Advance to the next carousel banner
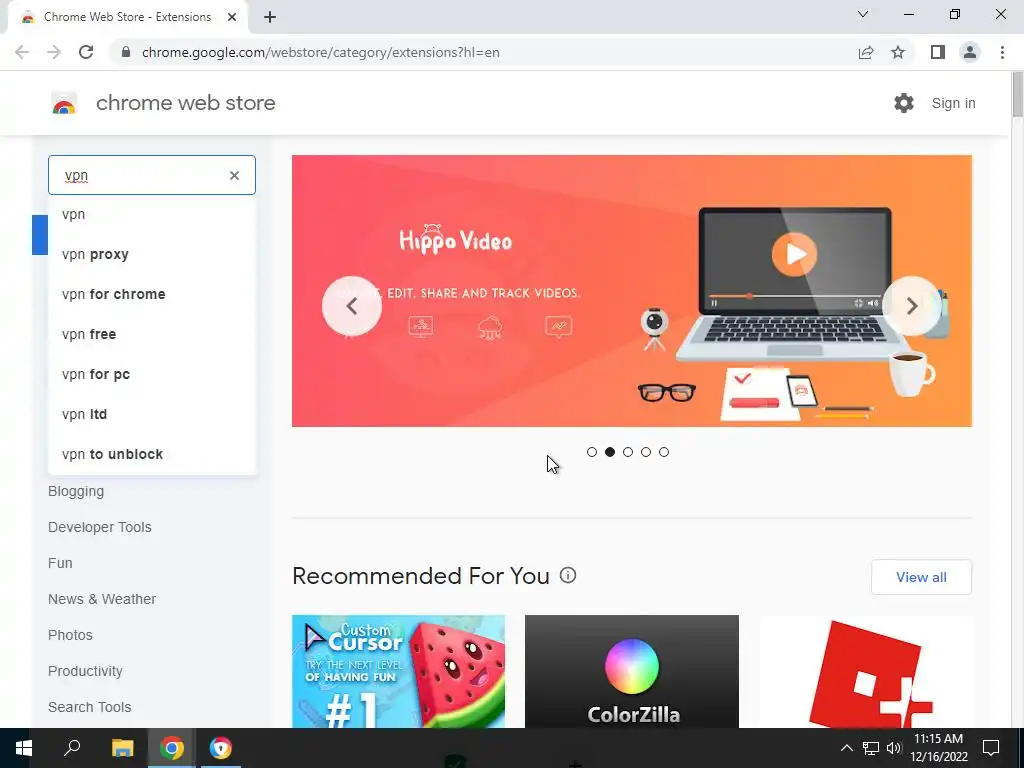This screenshot has width=1024, height=768. 912,306
